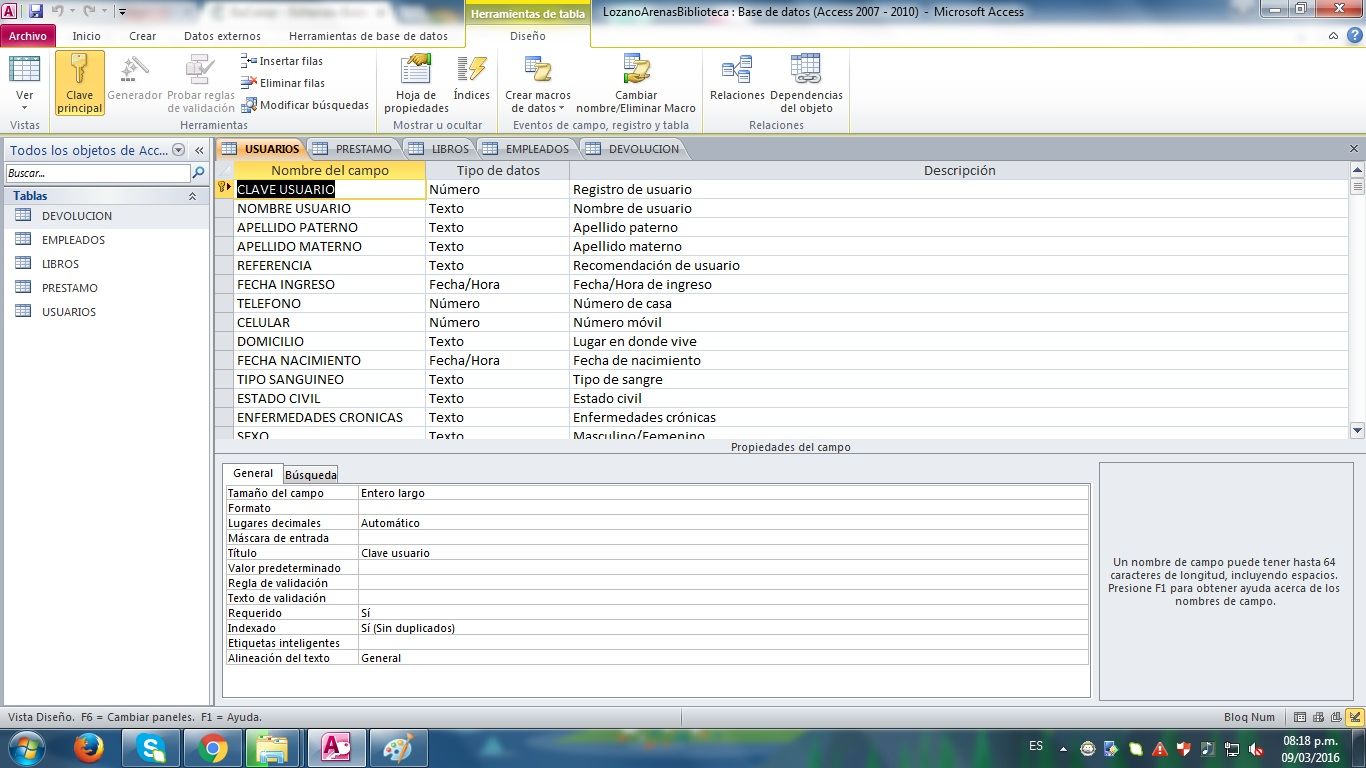The width and height of the screenshot is (1366, 768).
Task: Open the Archivo menu tab
Action: pyautogui.click(x=28, y=36)
